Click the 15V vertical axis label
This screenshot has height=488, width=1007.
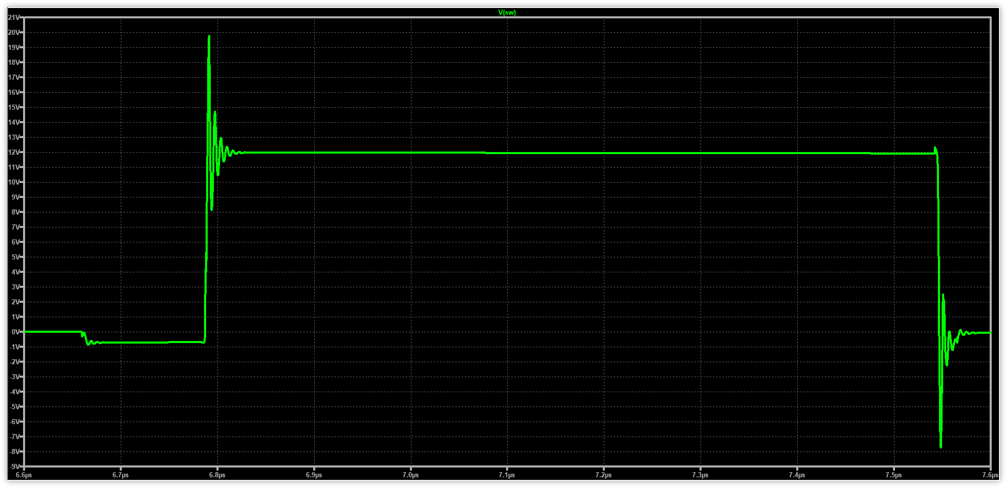[x=14, y=107]
